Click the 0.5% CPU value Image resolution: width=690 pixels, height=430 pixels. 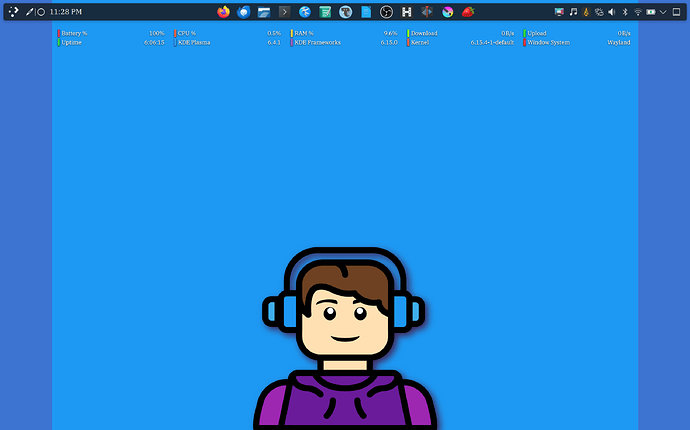coord(274,33)
